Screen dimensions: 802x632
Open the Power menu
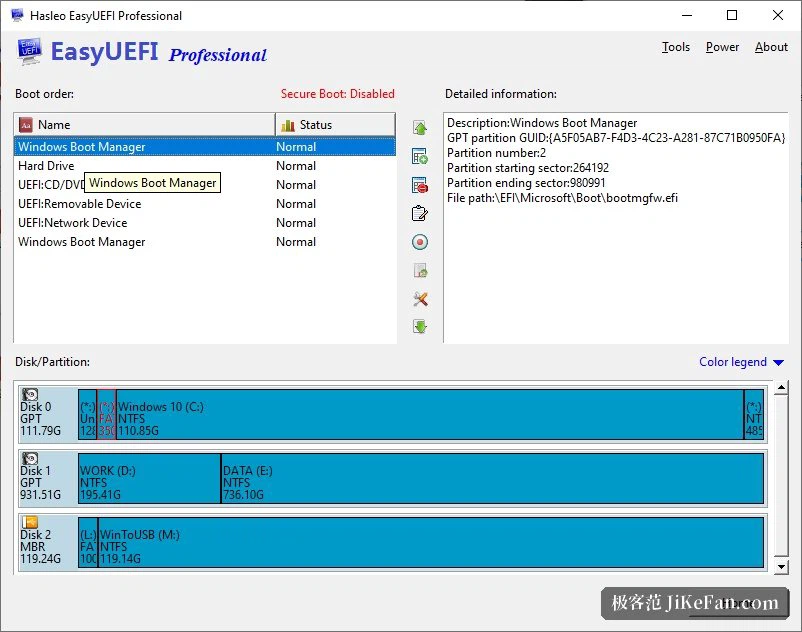click(722, 47)
